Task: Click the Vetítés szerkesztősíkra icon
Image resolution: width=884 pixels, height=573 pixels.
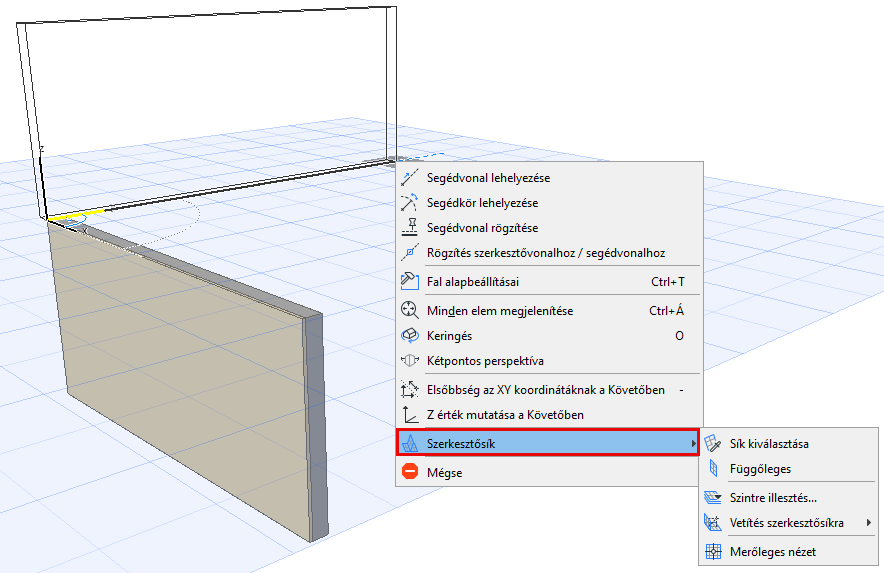Action: (x=713, y=523)
